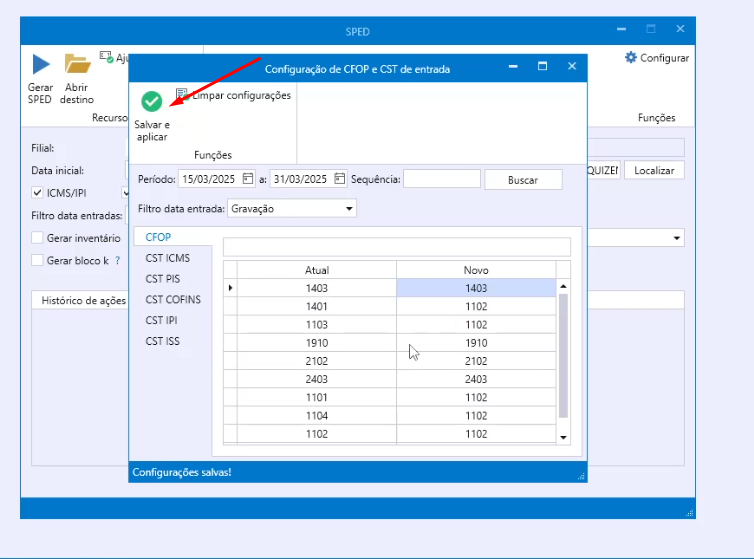Click the Buscar button
Viewport: 754px width, 559px height.
[x=523, y=180]
